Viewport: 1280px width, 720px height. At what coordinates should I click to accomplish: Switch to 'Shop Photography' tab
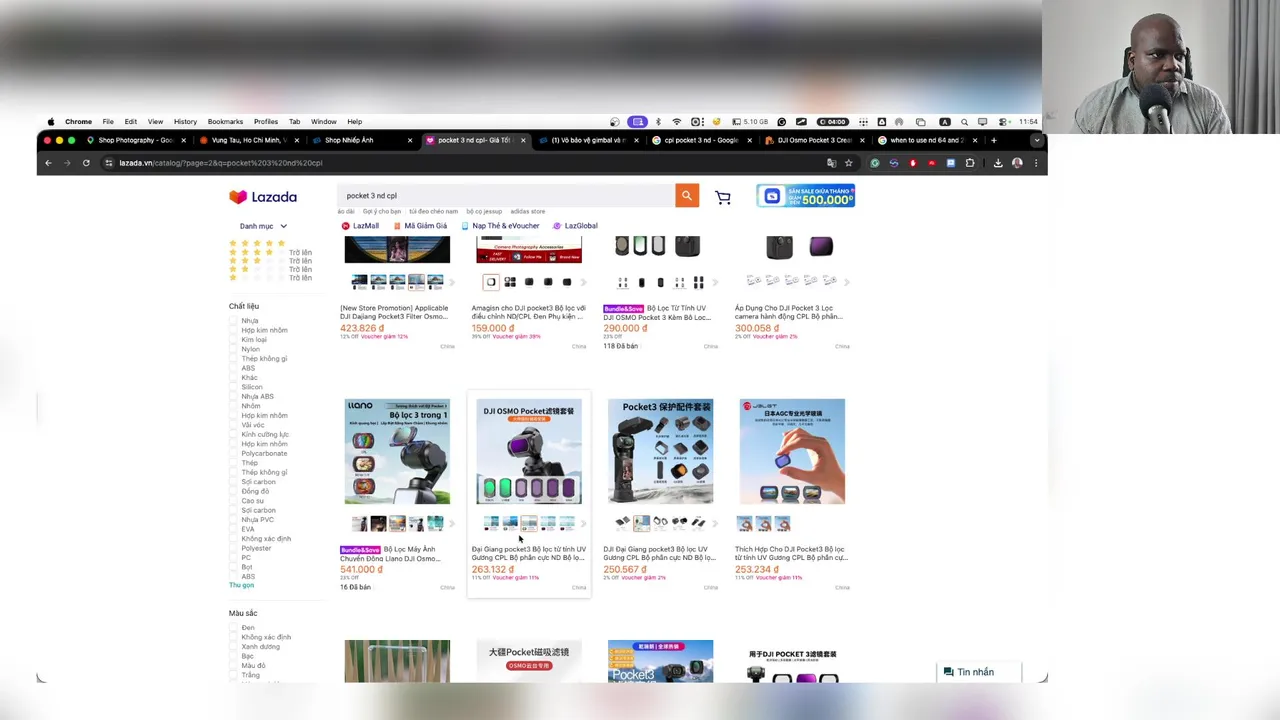[x=135, y=140]
